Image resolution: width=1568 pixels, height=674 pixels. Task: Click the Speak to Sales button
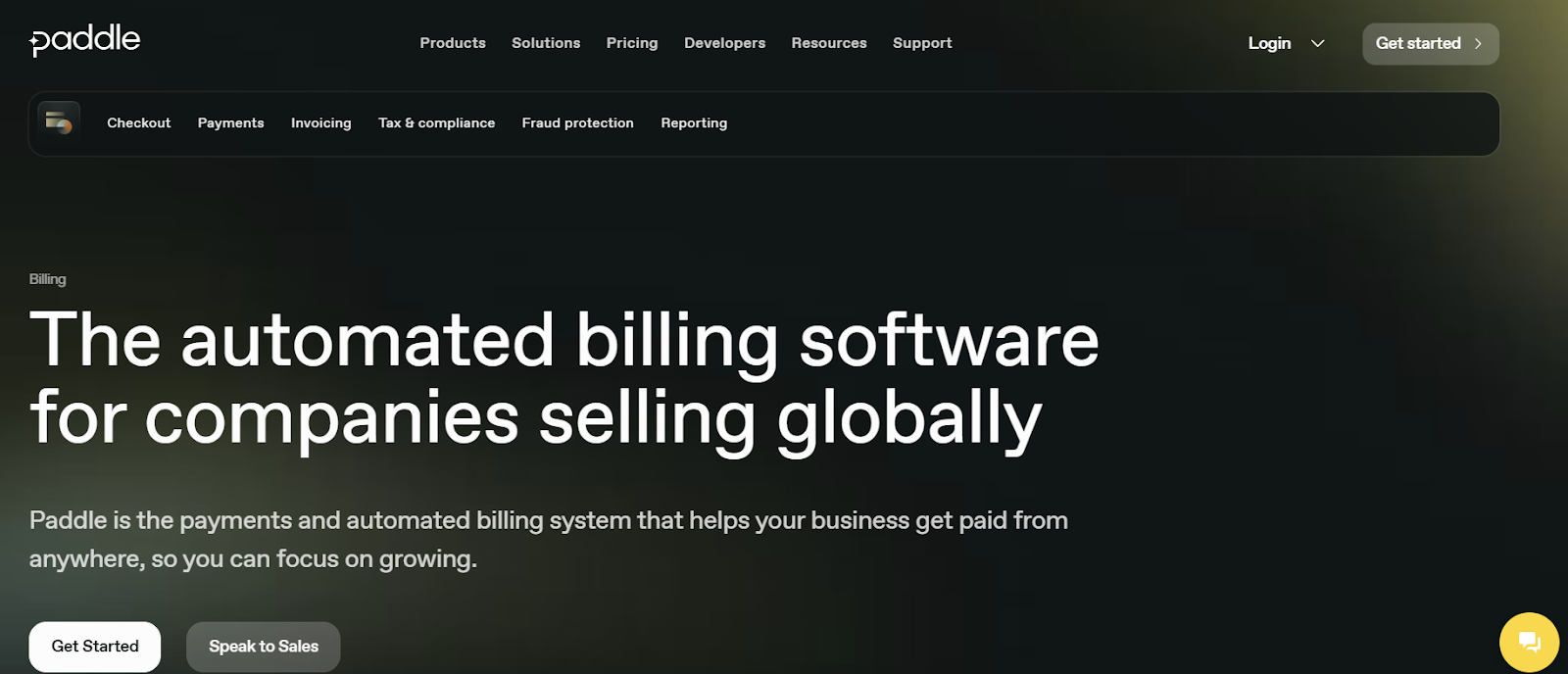[264, 647]
